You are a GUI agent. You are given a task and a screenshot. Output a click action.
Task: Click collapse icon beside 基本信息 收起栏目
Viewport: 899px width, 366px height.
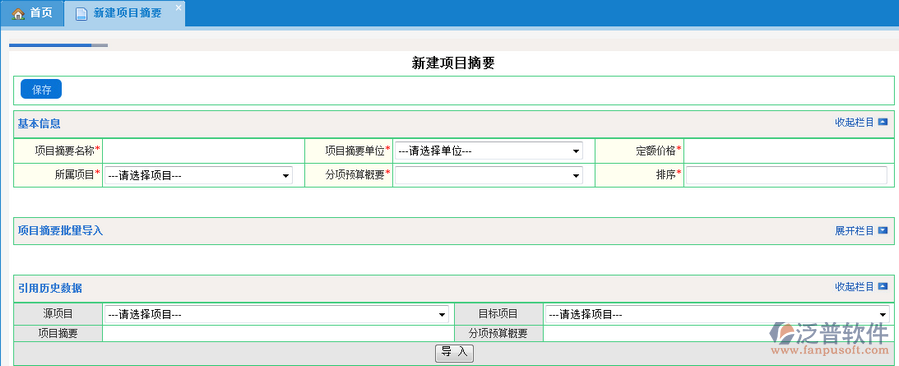[882, 122]
